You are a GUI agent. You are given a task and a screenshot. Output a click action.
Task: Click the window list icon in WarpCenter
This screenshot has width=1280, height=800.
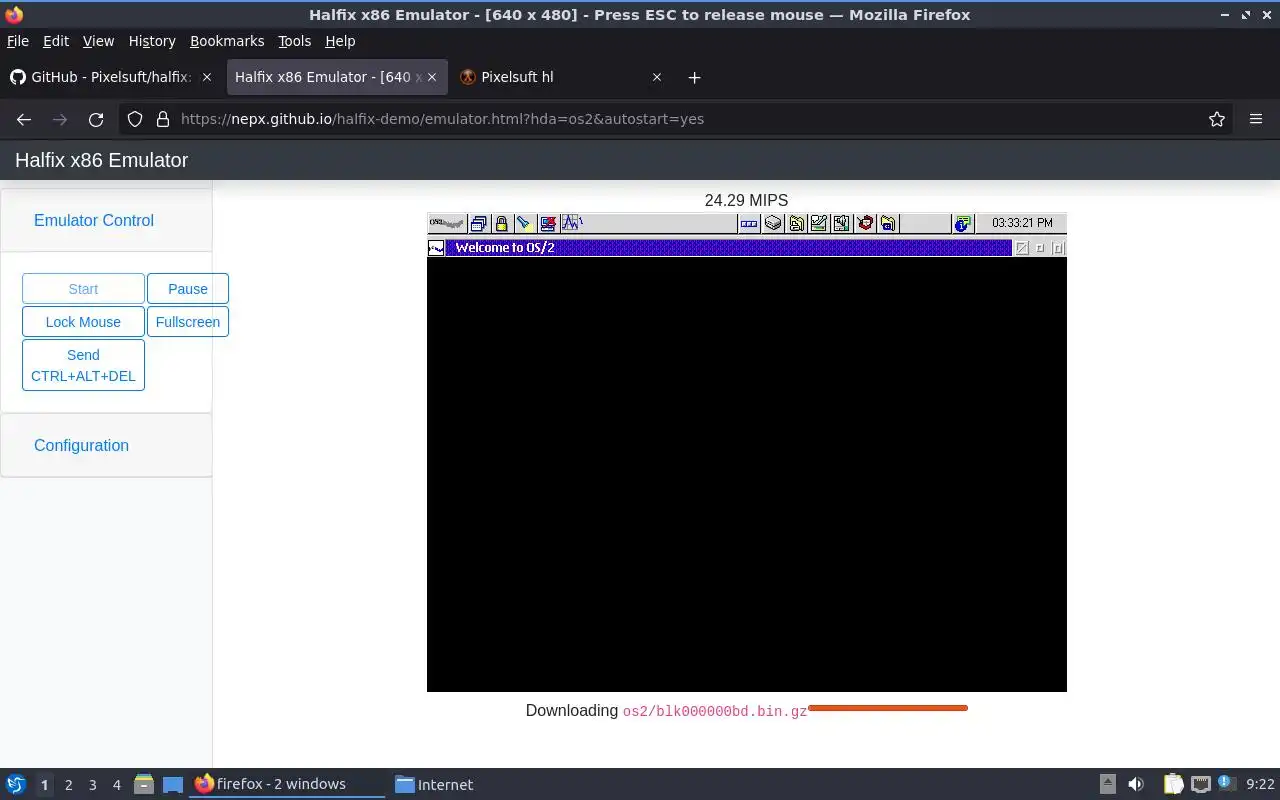click(479, 223)
